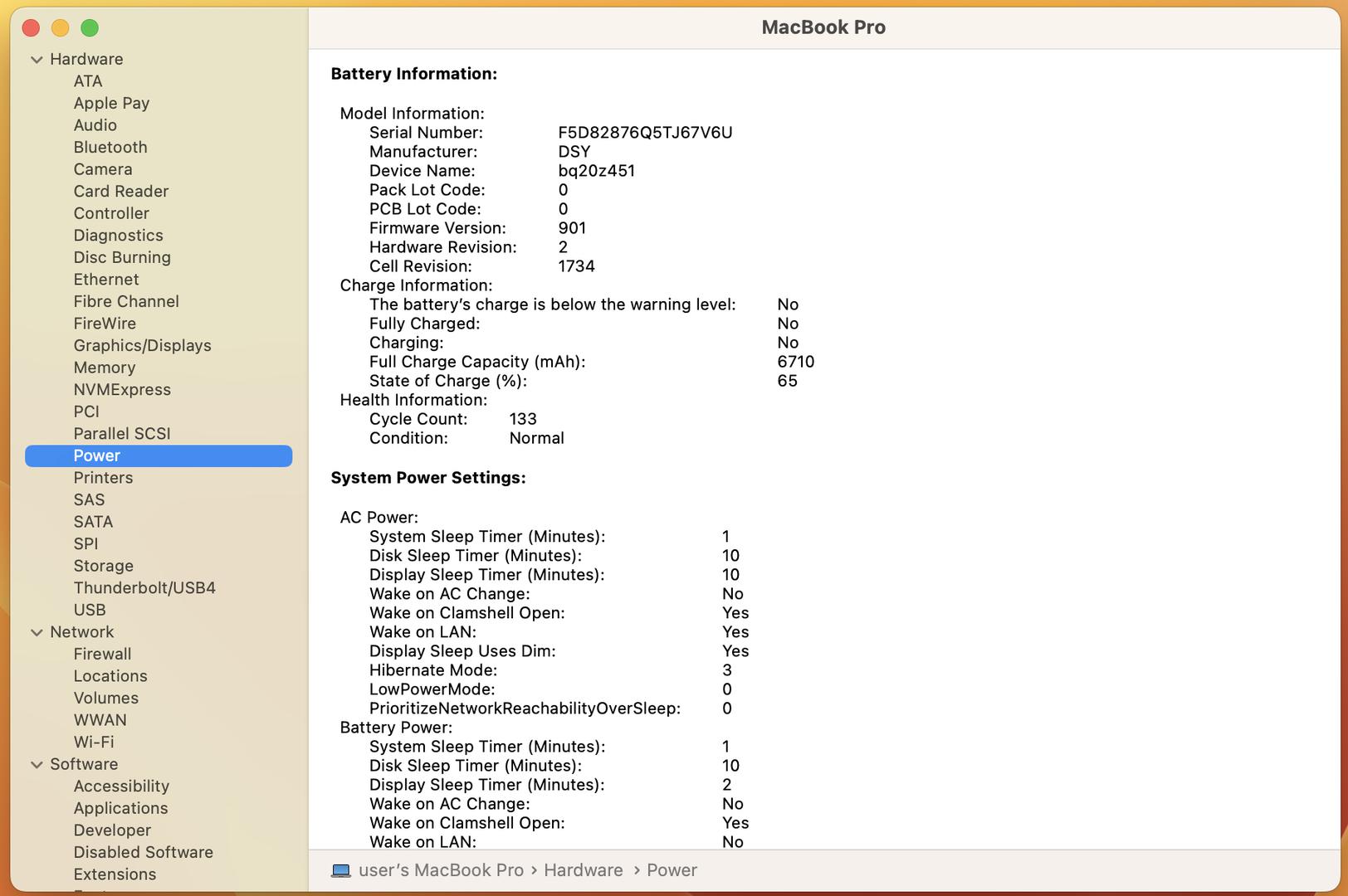Click Hardware in the bottom path bar

583,870
